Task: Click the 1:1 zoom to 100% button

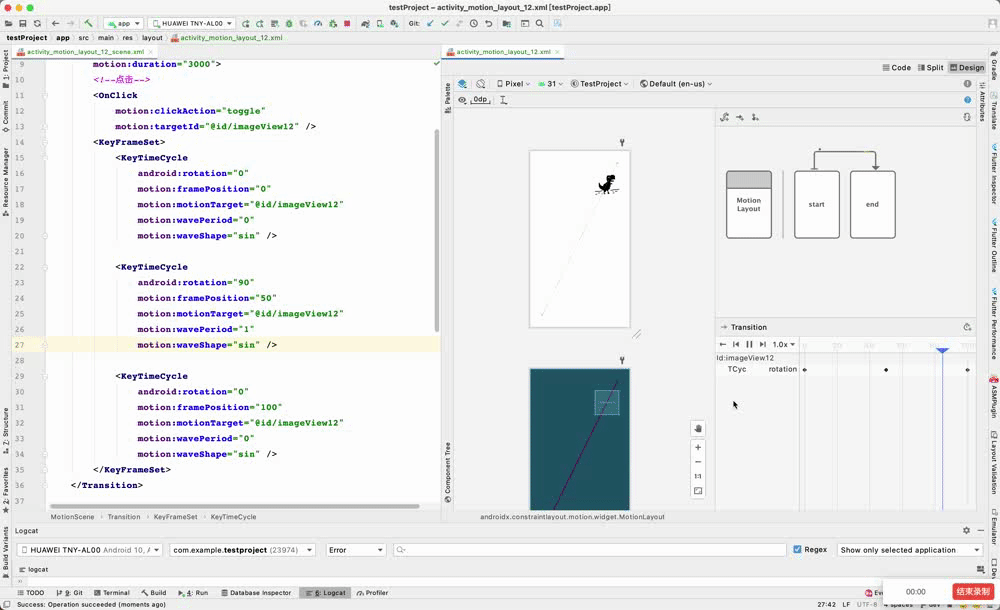Action: point(698,477)
